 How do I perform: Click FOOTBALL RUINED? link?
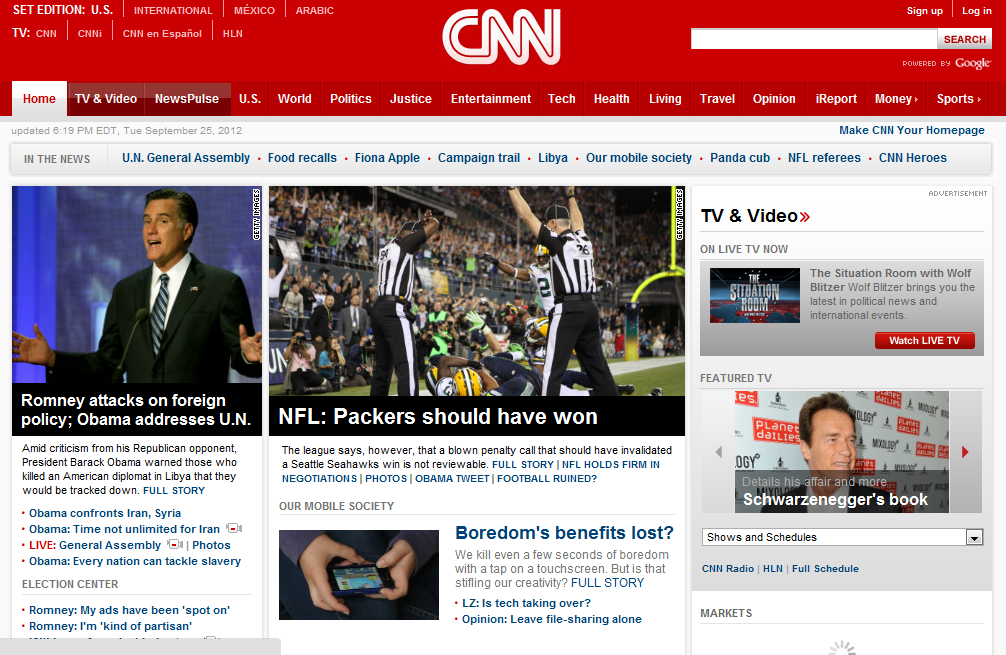click(547, 479)
